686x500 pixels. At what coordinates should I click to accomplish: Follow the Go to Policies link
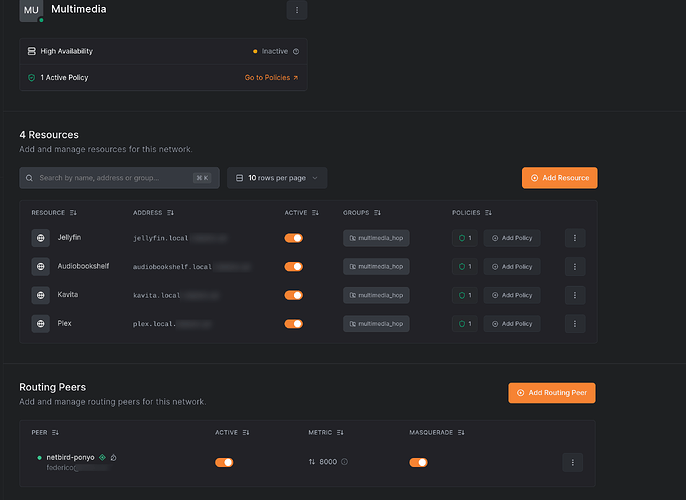[x=271, y=77]
